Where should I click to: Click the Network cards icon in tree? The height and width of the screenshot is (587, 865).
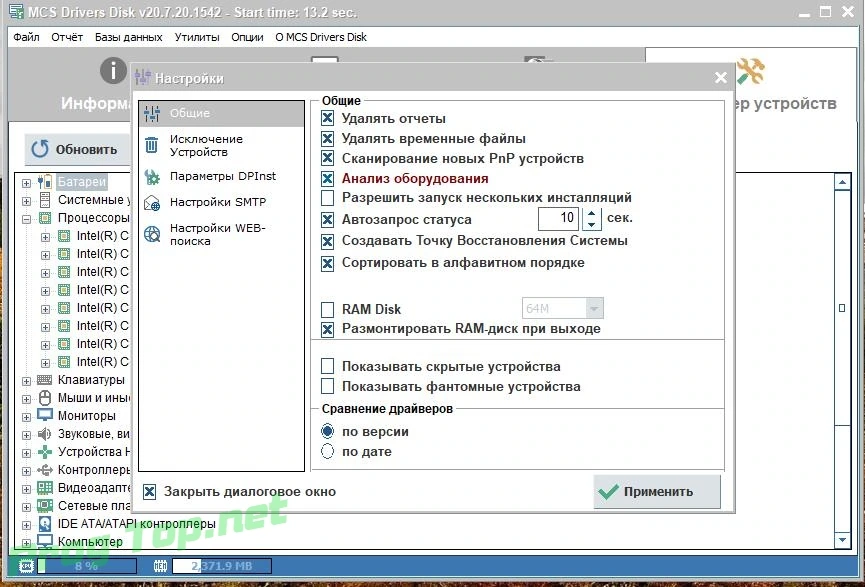45,505
